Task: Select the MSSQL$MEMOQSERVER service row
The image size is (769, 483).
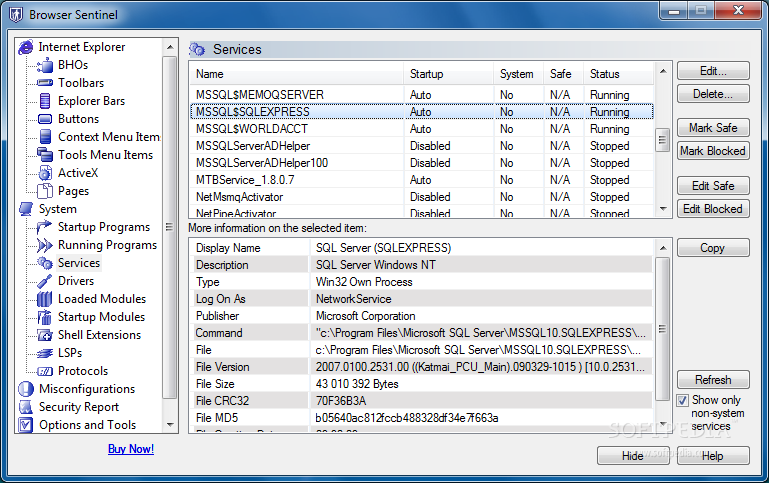Action: pos(422,95)
